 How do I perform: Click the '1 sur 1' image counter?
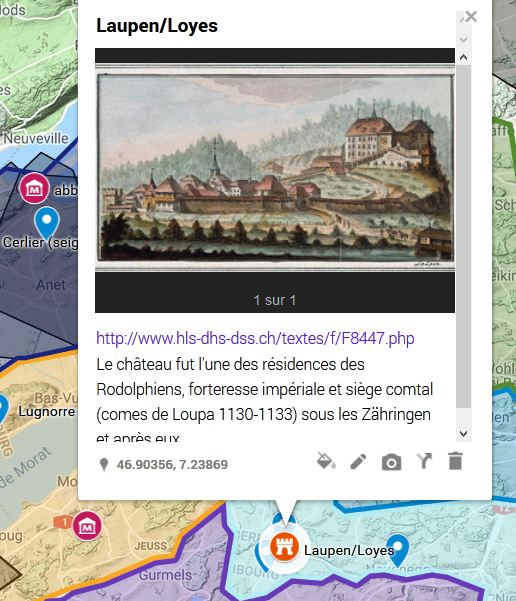click(274, 300)
